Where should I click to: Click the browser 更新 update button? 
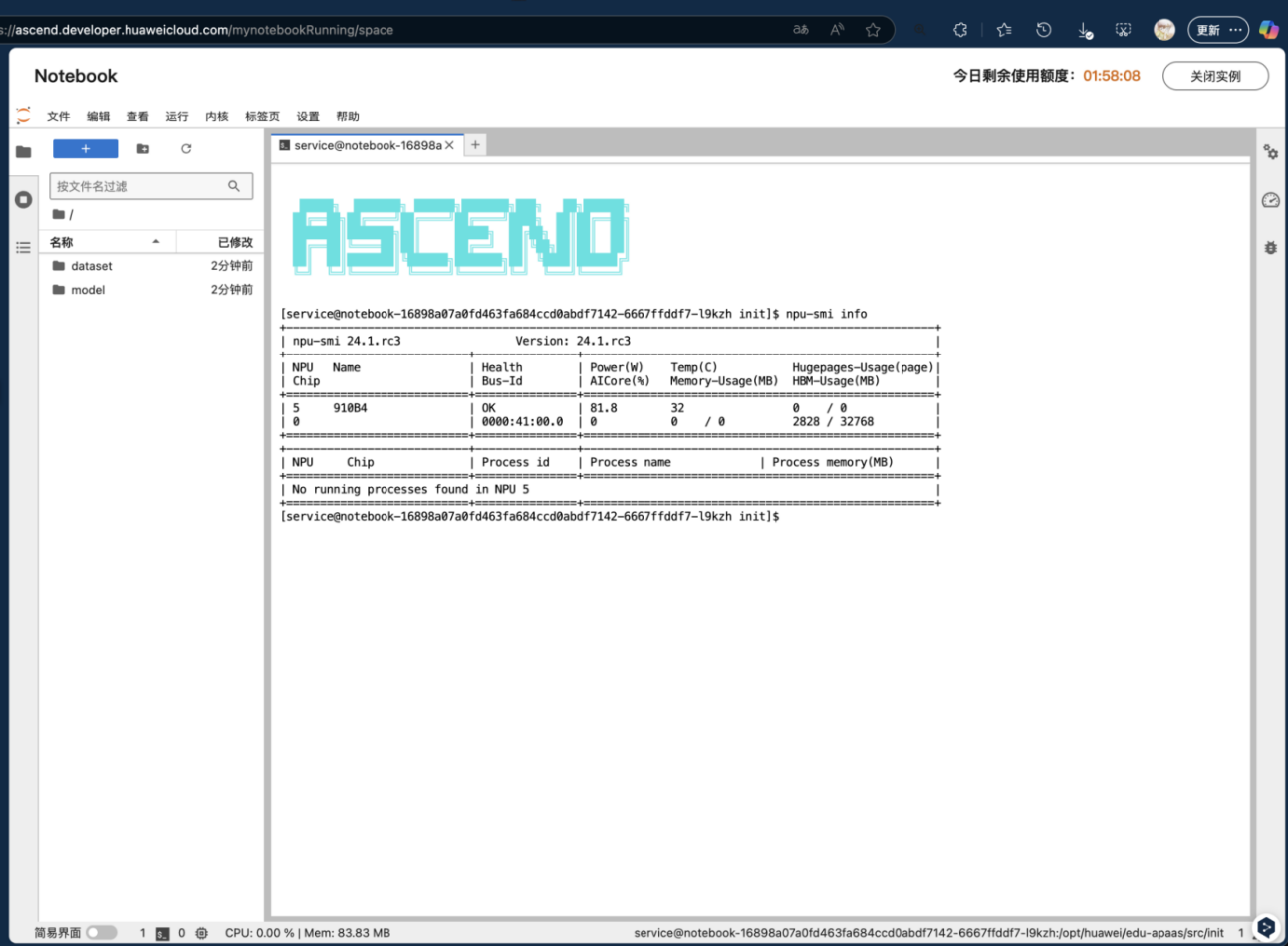(x=1218, y=30)
